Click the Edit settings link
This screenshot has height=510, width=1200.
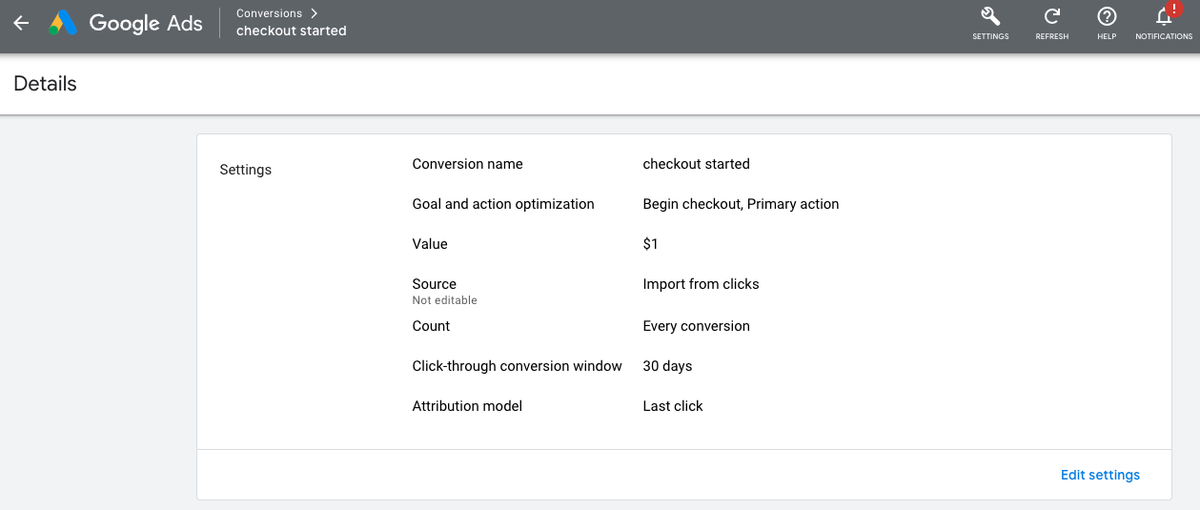coord(1099,475)
